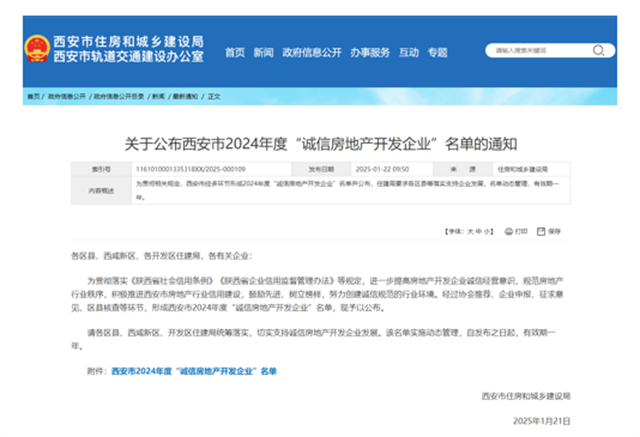
Task: Click the 保存 save link
Action: tap(554, 231)
